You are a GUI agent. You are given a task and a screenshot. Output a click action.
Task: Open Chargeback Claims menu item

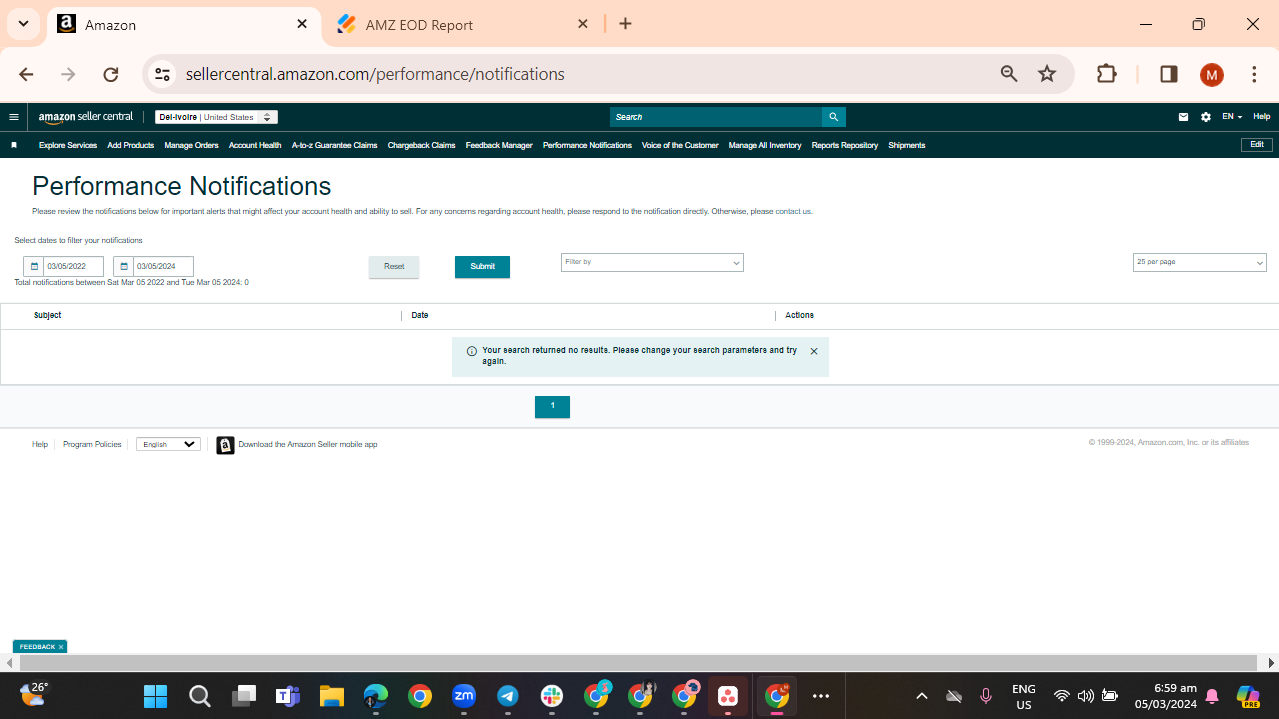[x=421, y=145]
